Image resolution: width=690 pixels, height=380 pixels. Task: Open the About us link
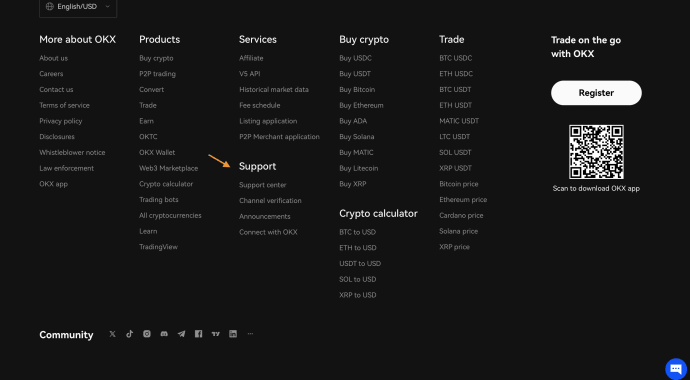click(x=54, y=58)
